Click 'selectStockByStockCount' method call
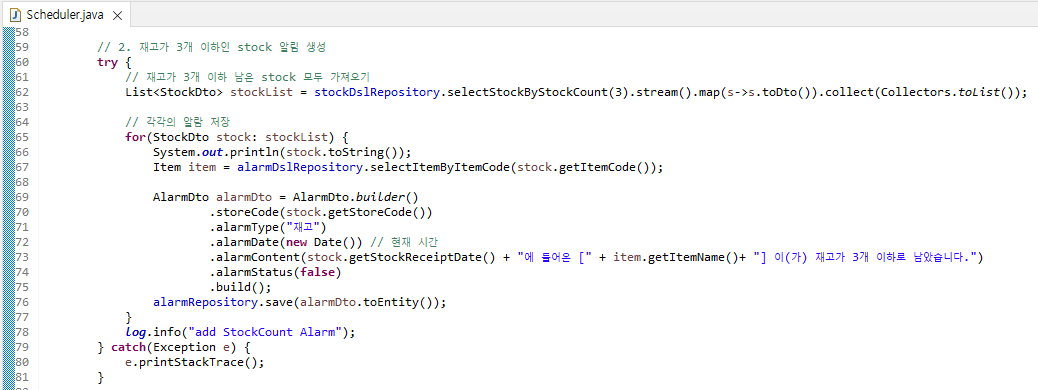Viewport: 1038px width, 390px height. point(527,92)
